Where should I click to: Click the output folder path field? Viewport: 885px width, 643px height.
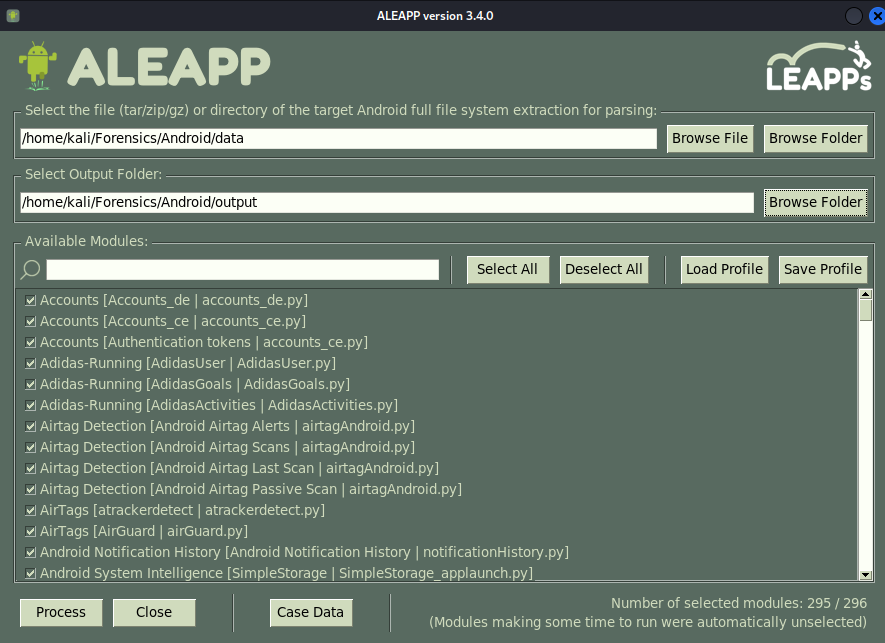tap(387, 202)
